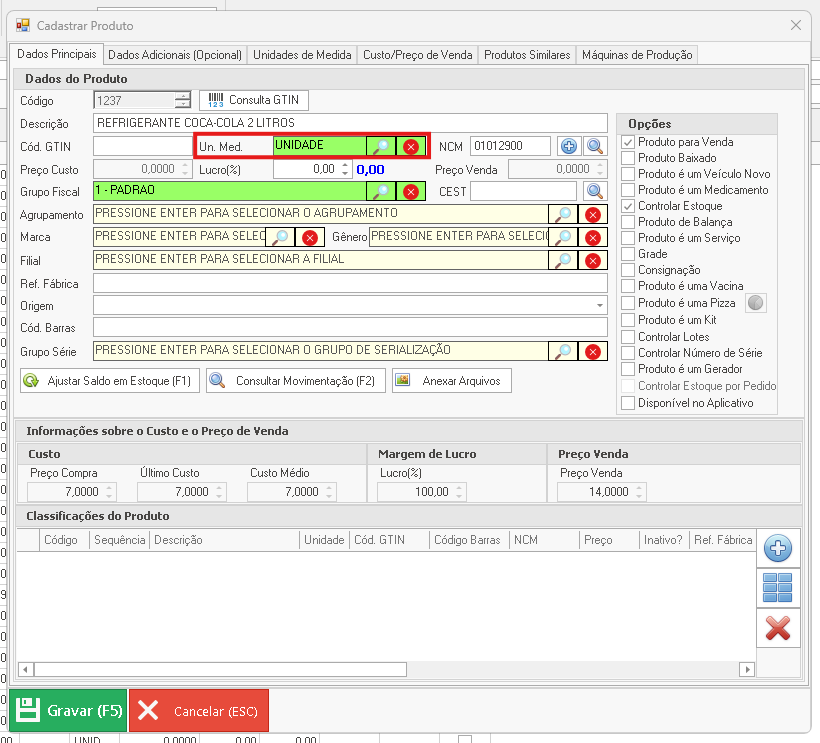Image resolution: width=820 pixels, height=743 pixels.
Task: Click the Ref. Fábrica input field
Action: coord(350,283)
